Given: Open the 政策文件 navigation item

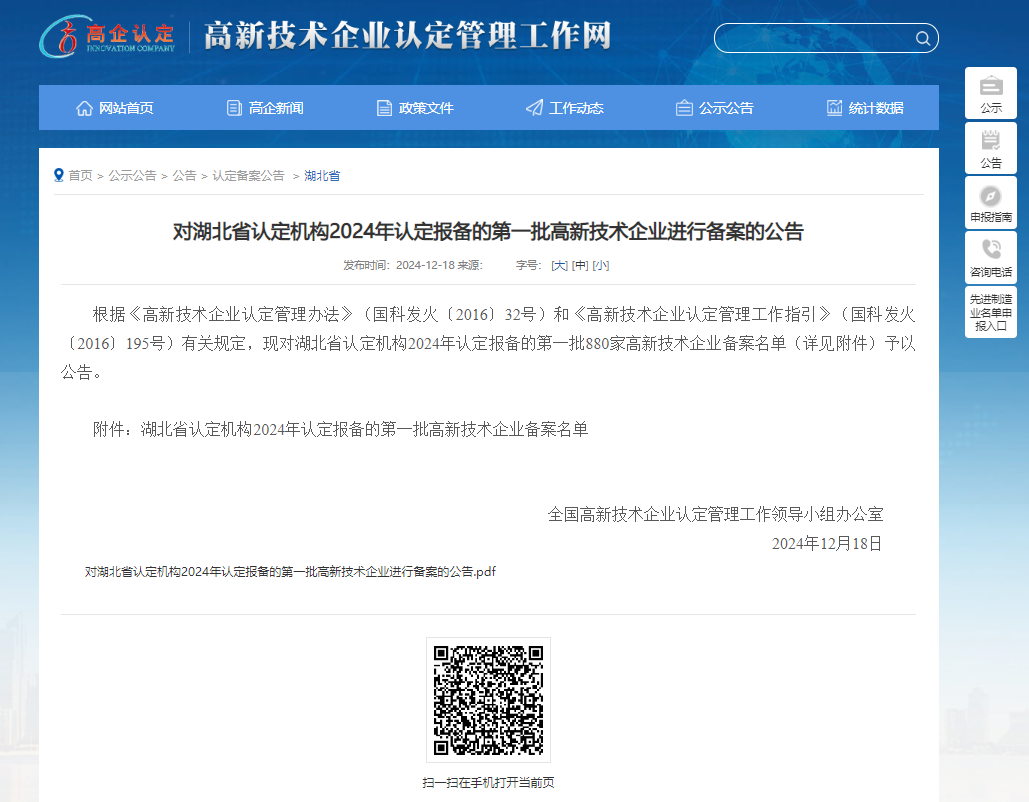Looking at the screenshot, I should coord(414,108).
